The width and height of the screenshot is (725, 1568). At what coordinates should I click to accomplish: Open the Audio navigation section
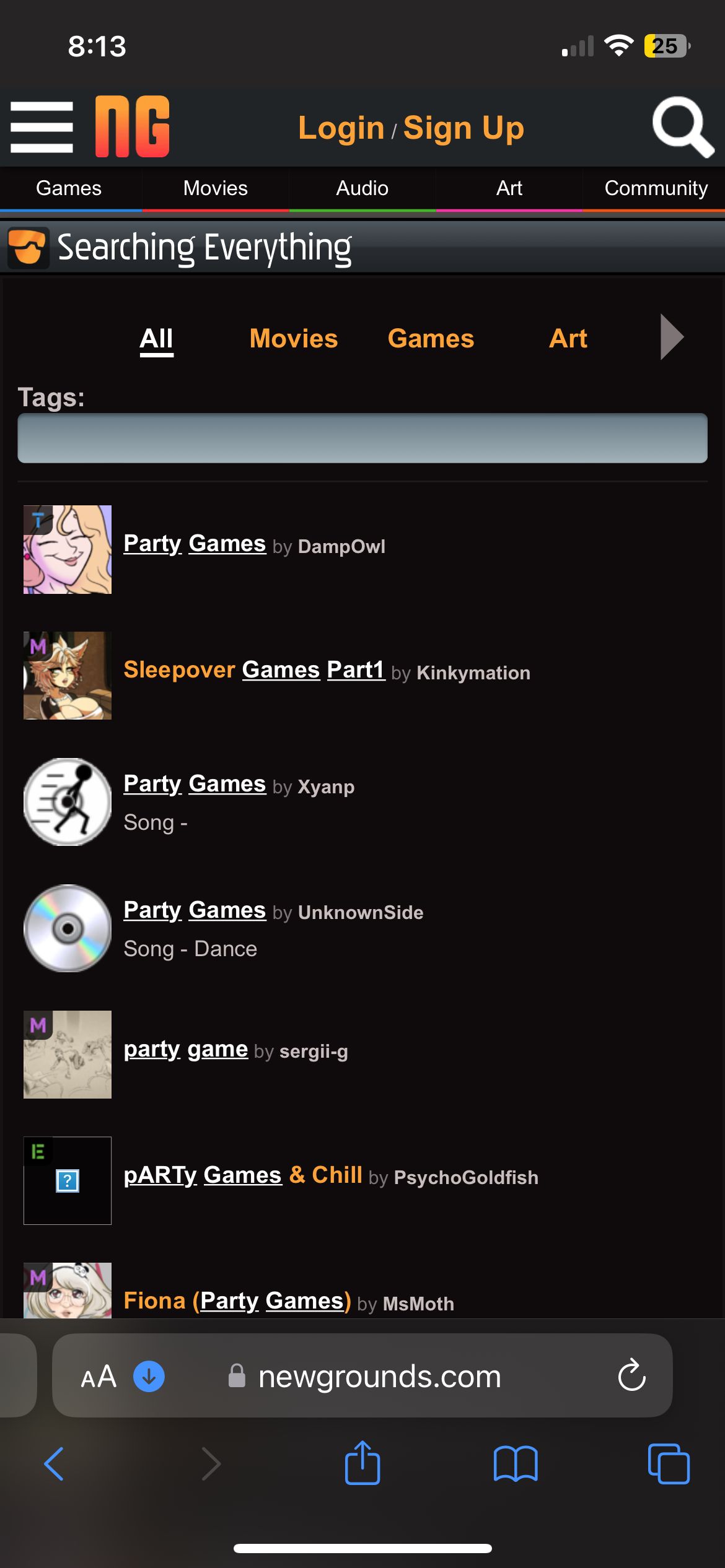click(x=362, y=188)
